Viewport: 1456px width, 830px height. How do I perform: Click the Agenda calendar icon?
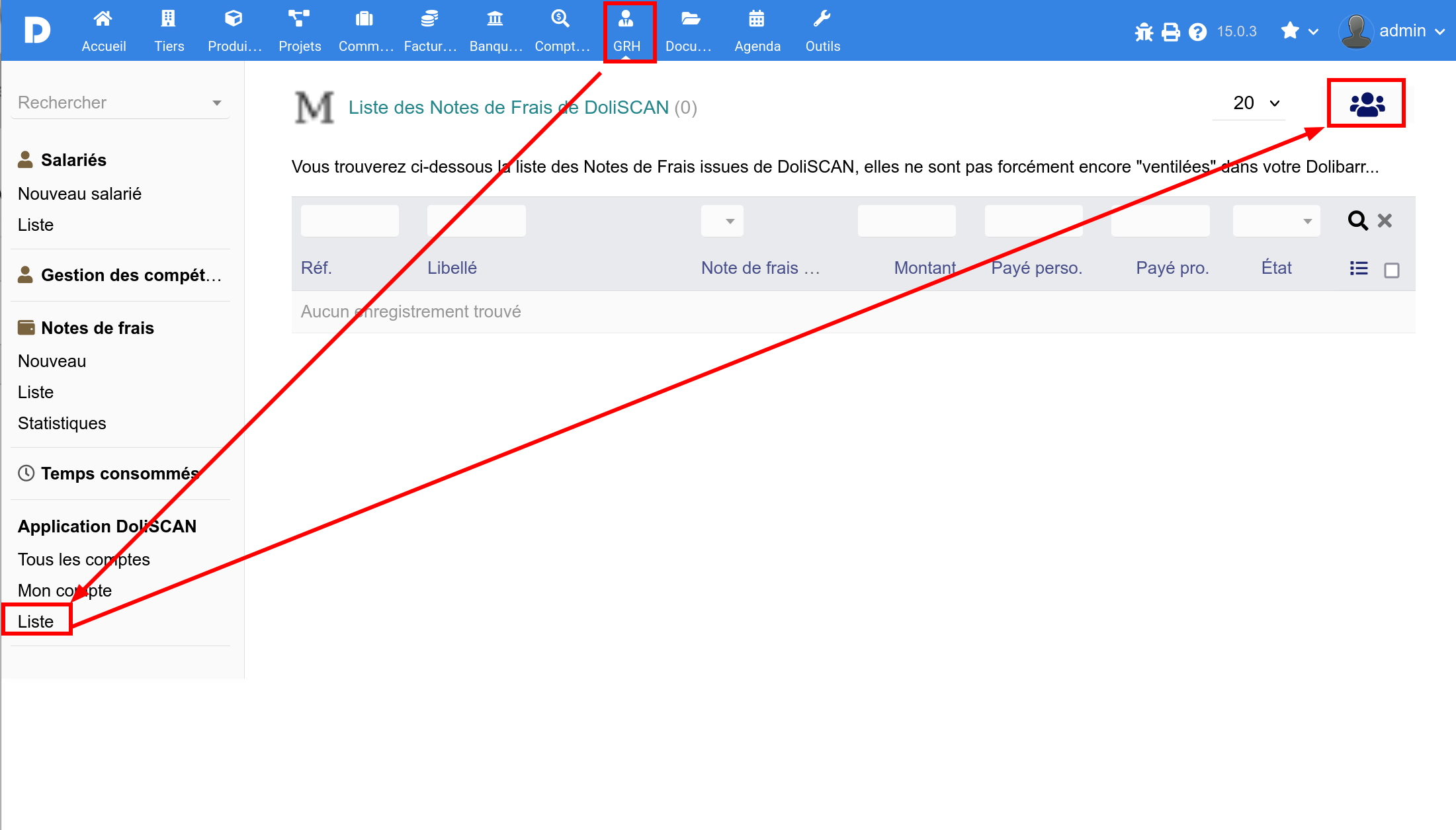tap(757, 19)
